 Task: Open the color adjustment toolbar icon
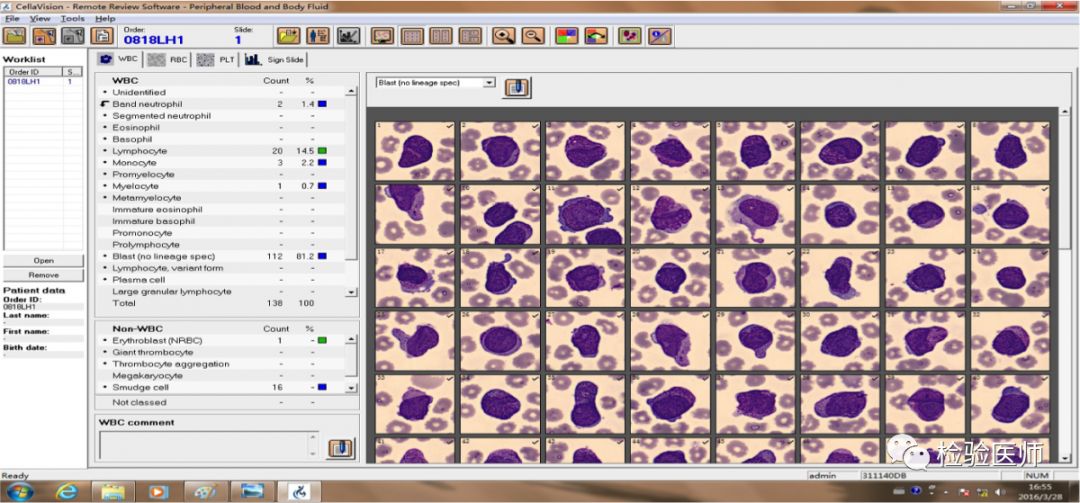(x=566, y=36)
